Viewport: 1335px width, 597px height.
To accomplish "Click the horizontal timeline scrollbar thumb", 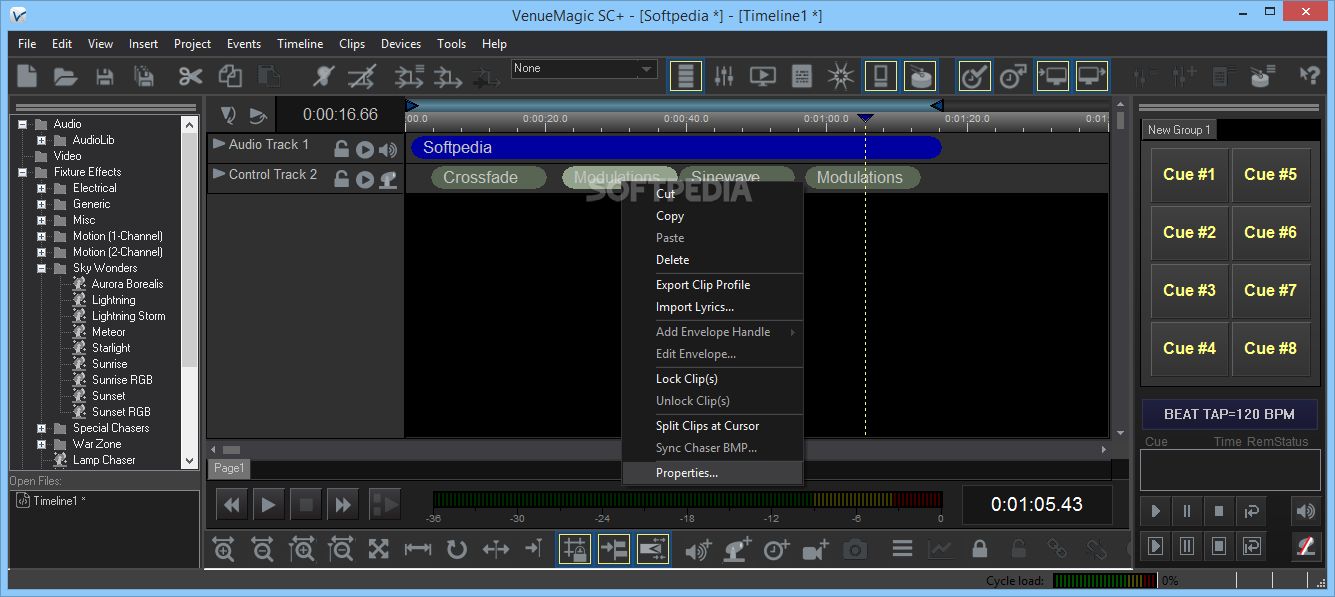I will point(231,450).
